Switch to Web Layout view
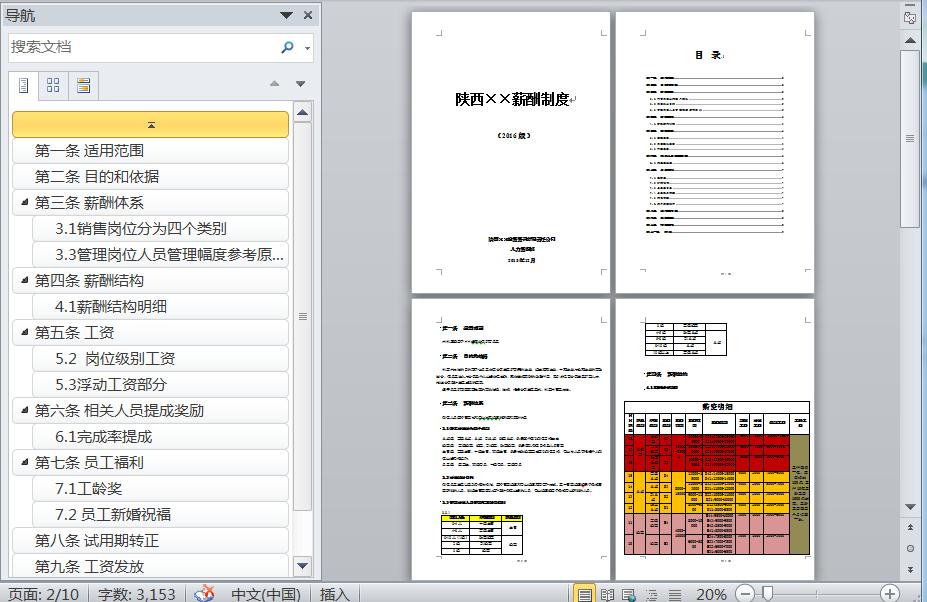 click(629, 594)
